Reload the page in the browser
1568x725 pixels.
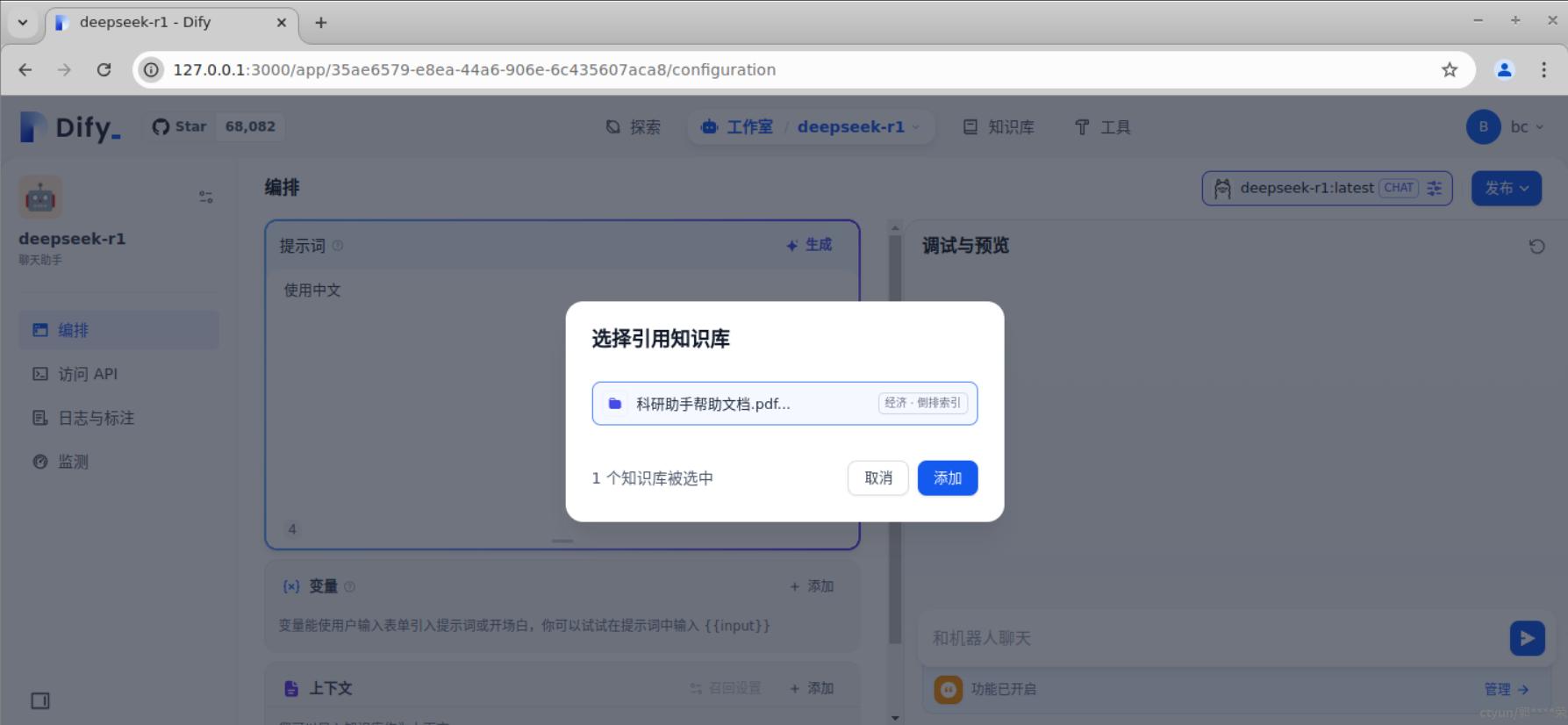(104, 69)
